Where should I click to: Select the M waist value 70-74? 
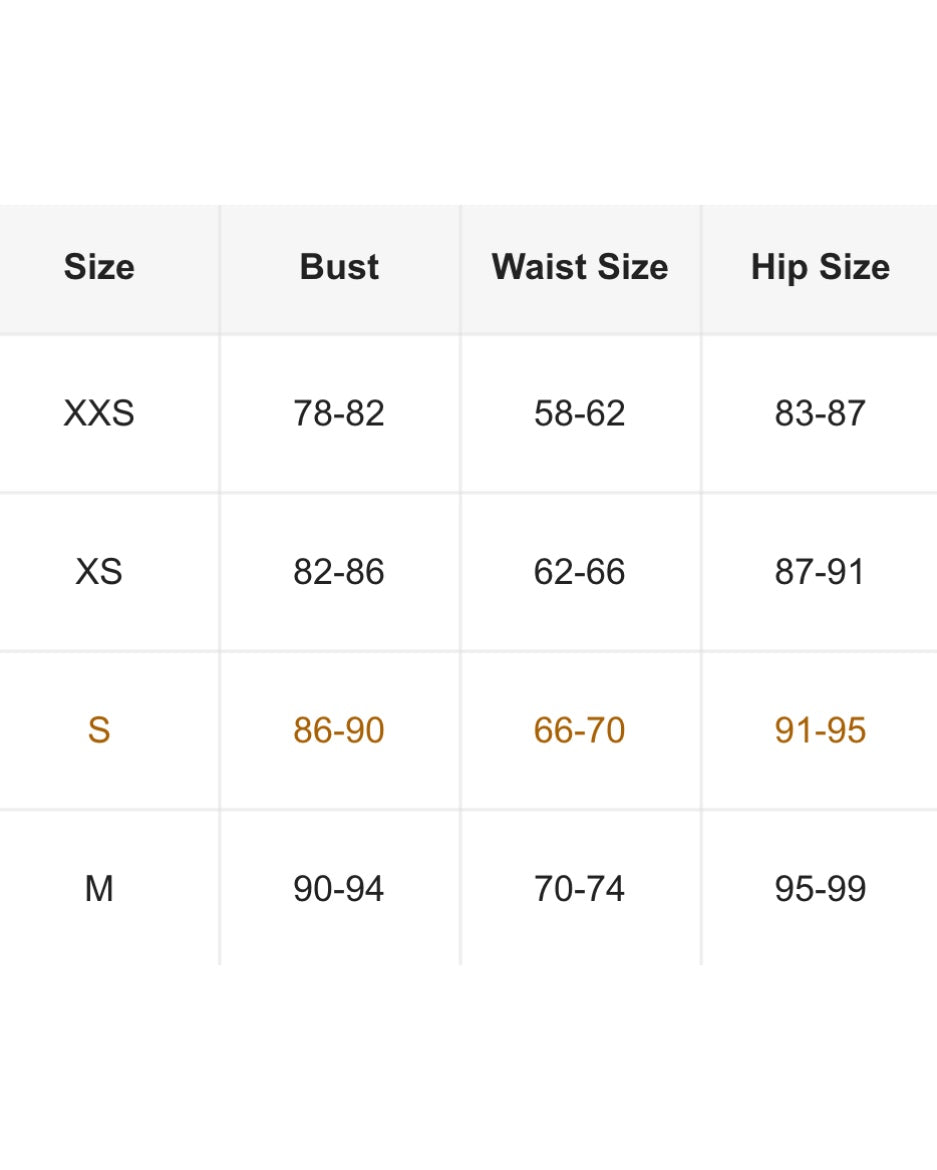[x=580, y=889]
